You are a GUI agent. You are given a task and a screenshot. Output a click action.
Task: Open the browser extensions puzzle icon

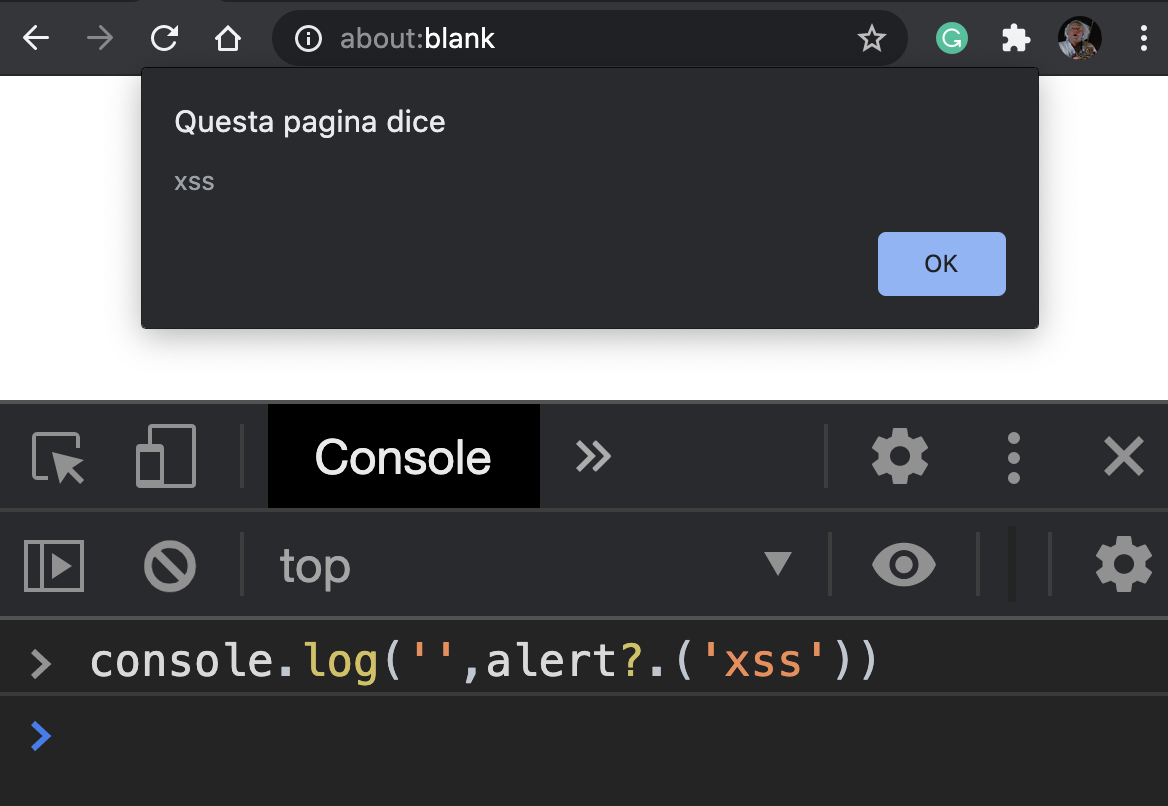[x=1015, y=38]
